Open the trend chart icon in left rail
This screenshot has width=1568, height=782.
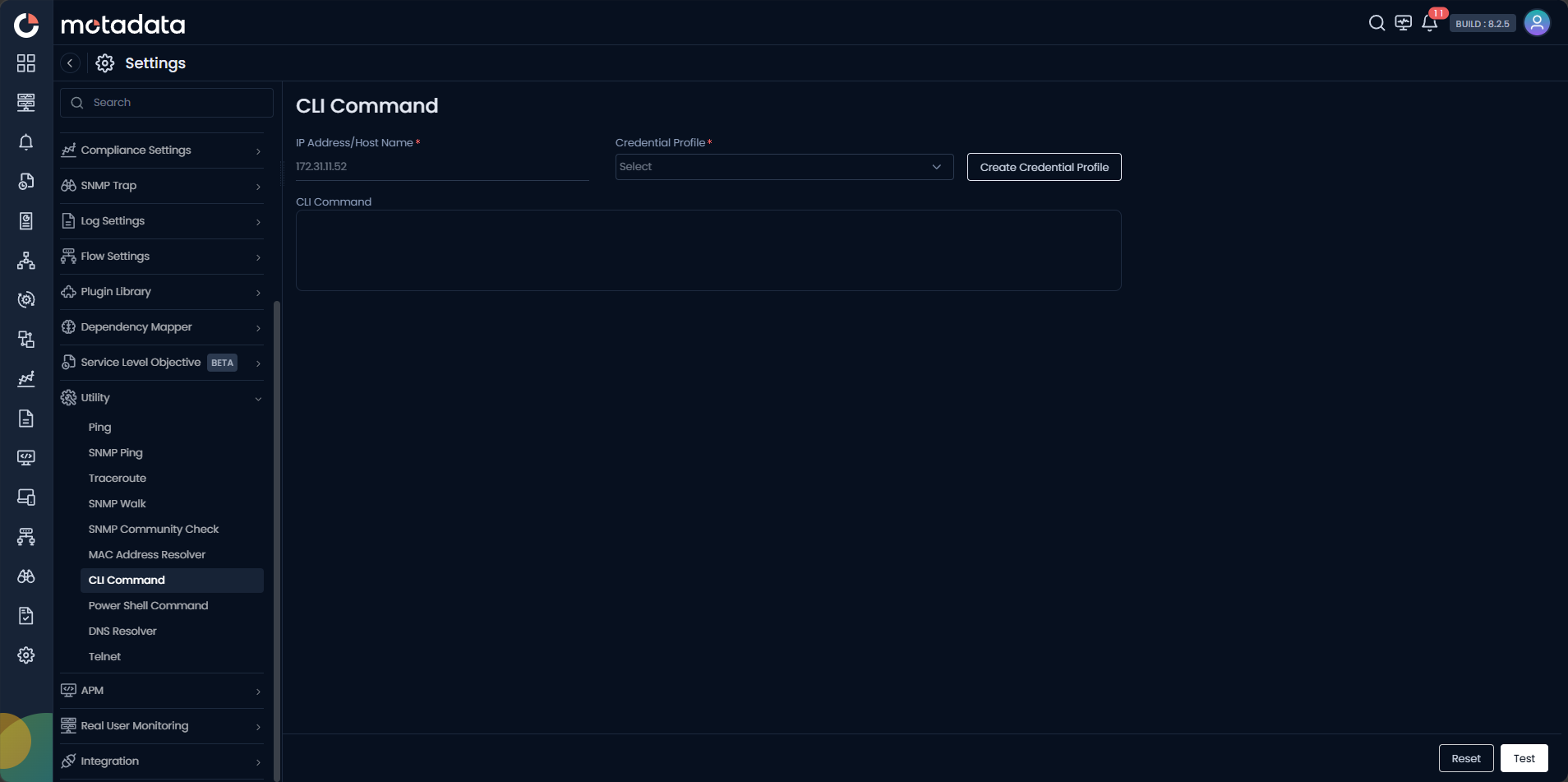click(x=26, y=379)
